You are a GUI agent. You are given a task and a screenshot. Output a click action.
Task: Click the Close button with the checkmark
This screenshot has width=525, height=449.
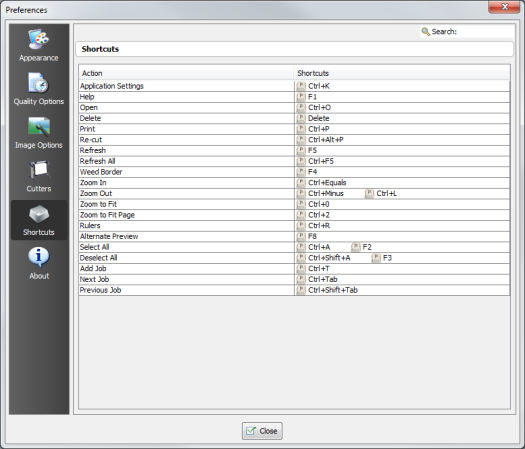262,431
